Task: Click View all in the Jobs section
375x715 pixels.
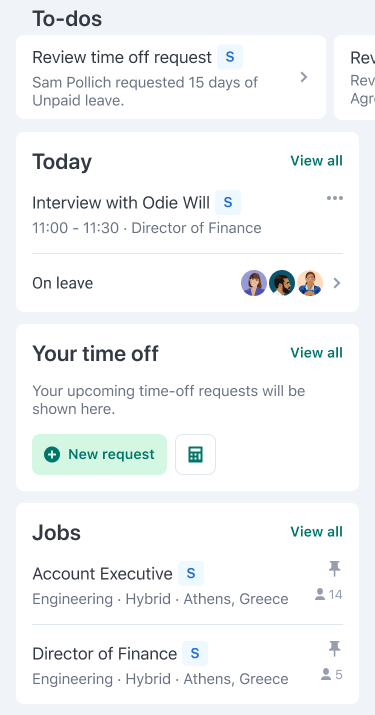Action: point(317,532)
